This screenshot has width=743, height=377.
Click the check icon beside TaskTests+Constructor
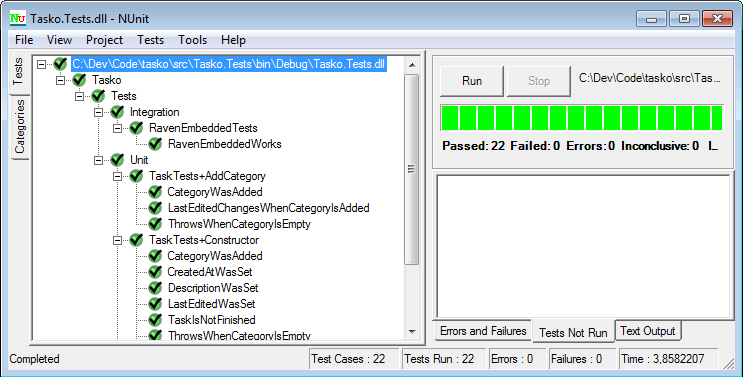[x=136, y=240]
